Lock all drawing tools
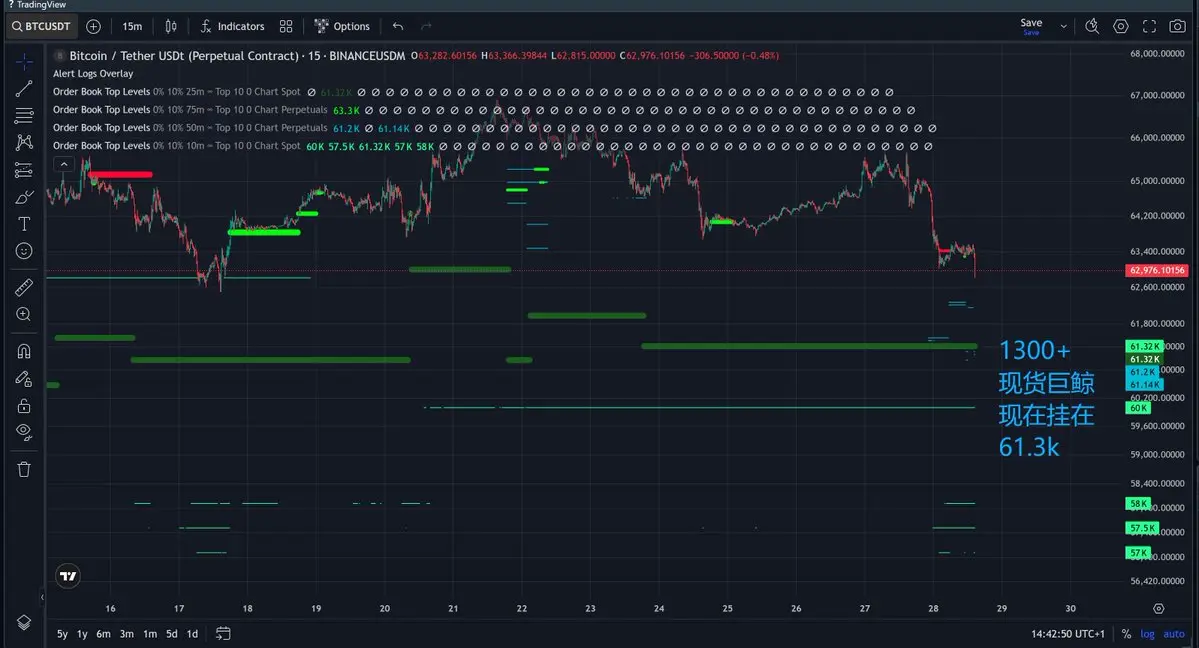The height and width of the screenshot is (648, 1199). 24,405
